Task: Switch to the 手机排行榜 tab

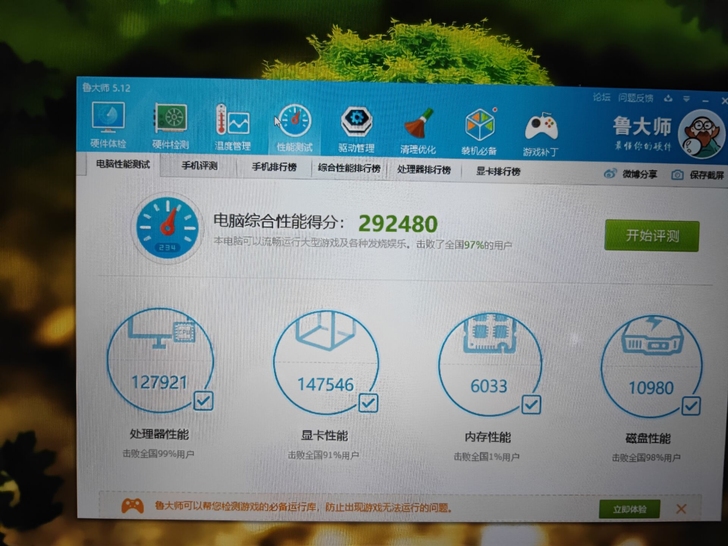Action: coord(274,167)
